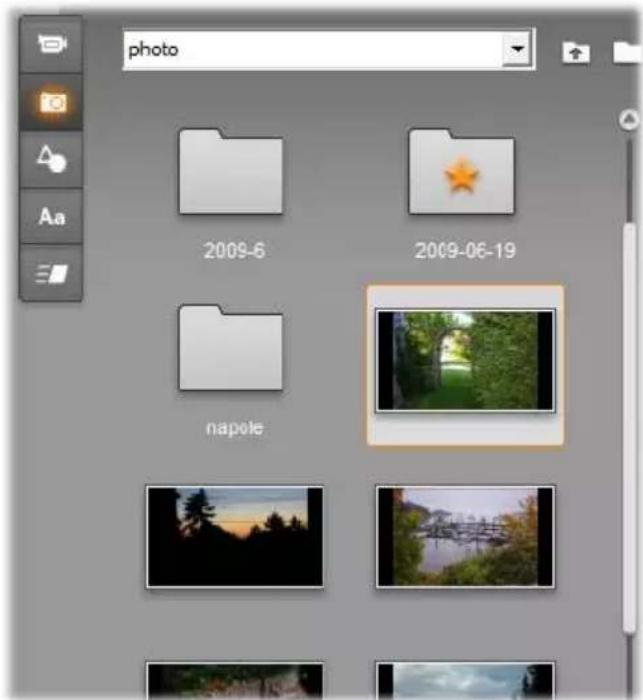Screen dimensions: 643x700
Task: Open the Disc Menus tab icon
Action: point(51,273)
